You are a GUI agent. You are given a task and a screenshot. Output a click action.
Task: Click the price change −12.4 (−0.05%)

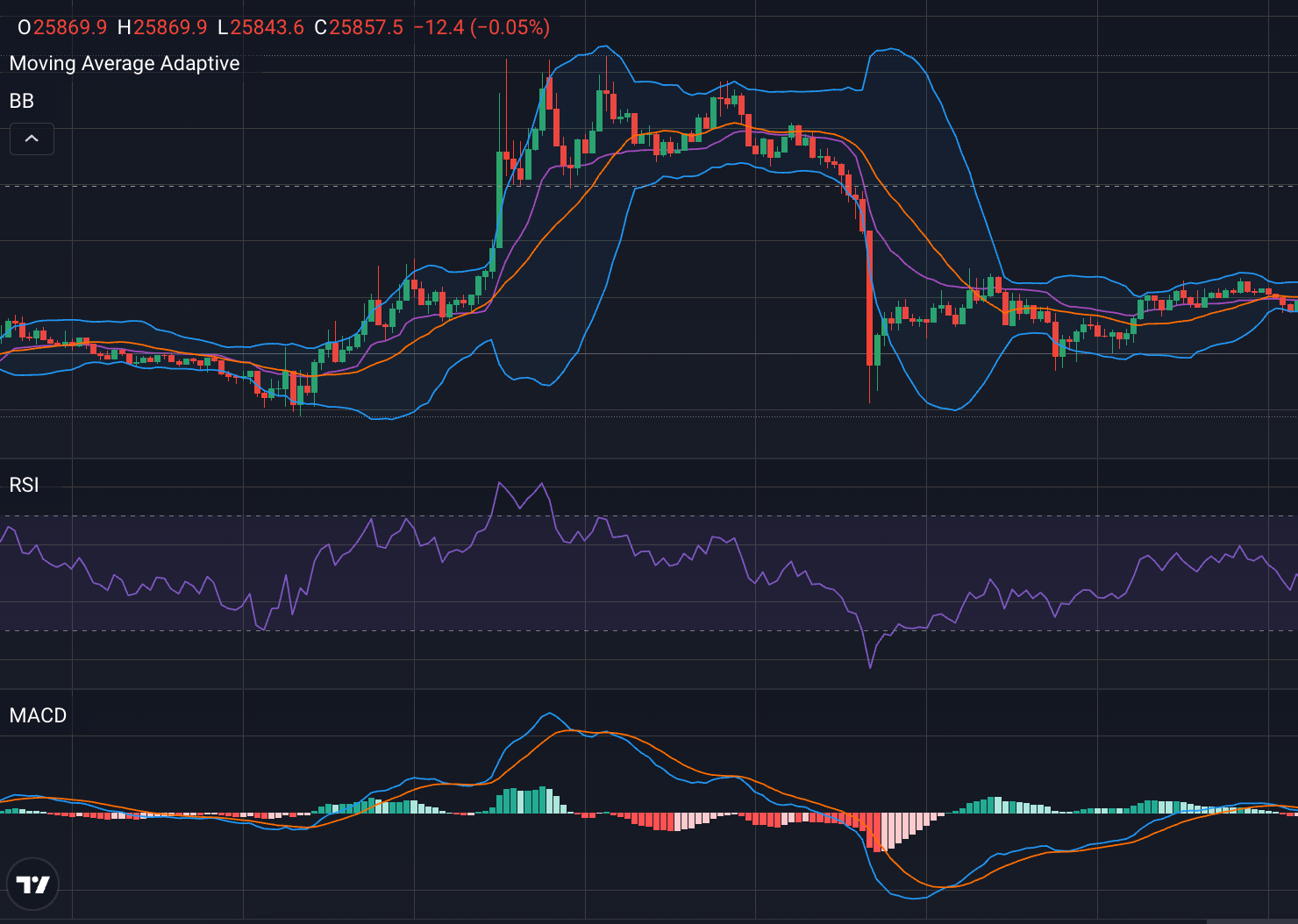pos(481,27)
